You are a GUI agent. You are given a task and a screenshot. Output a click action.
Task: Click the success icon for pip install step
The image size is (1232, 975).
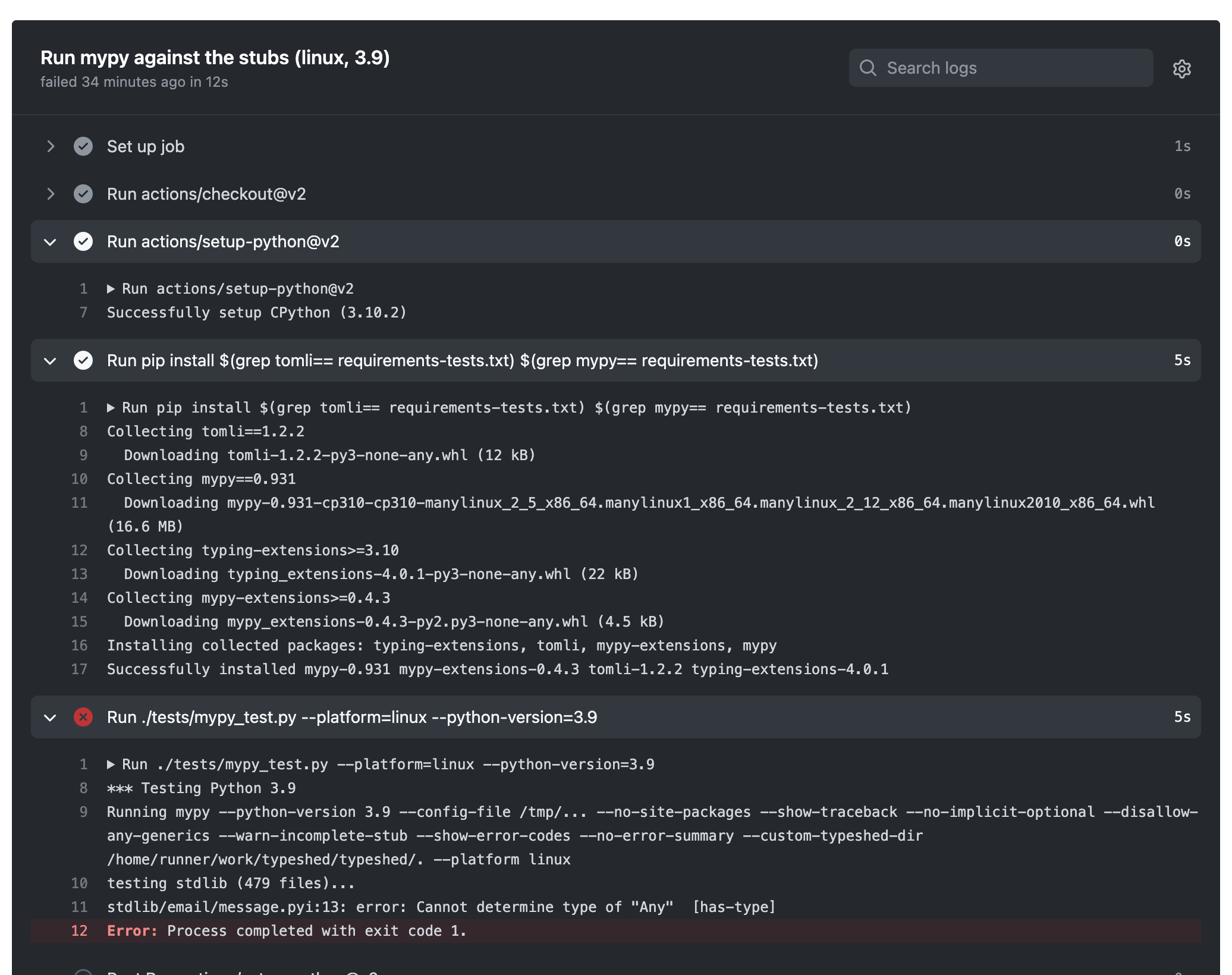(x=83, y=360)
